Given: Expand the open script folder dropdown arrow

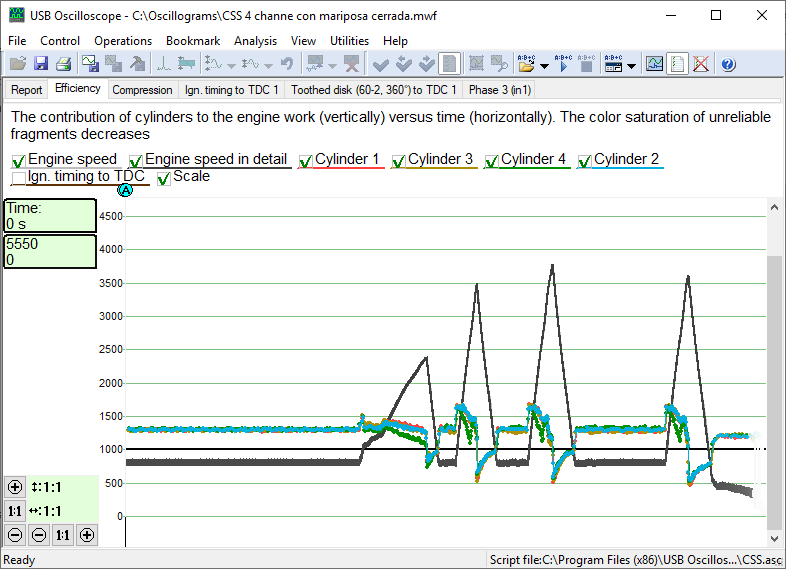Looking at the screenshot, I should 544,66.
